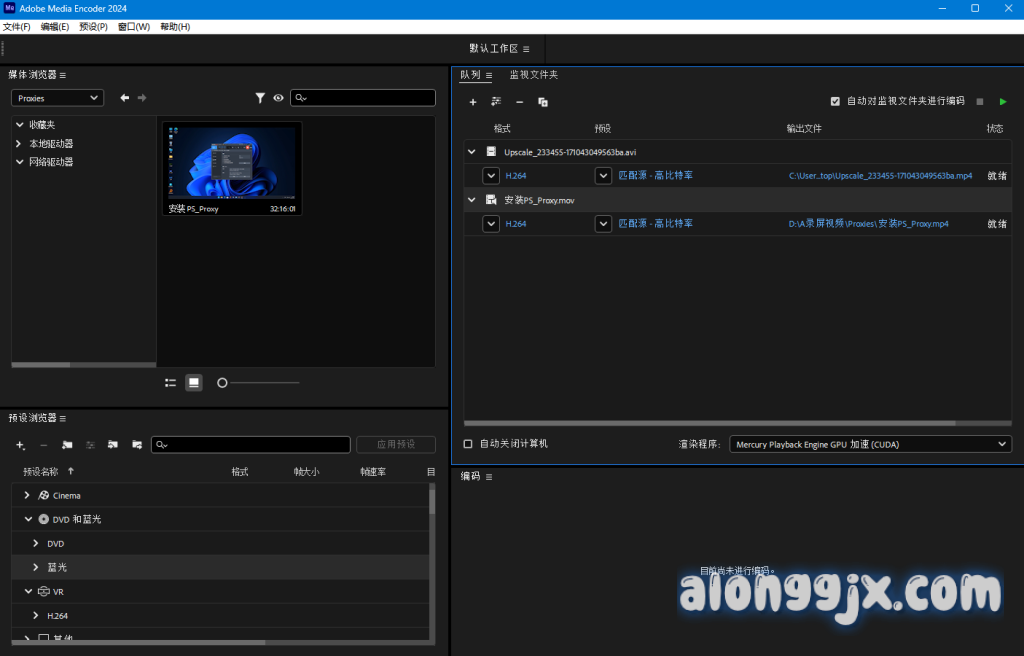Screen dimensions: 1024x656
Task: Open the 渲染程序 Mercury Playback Engine dropdown
Action: click(869, 444)
